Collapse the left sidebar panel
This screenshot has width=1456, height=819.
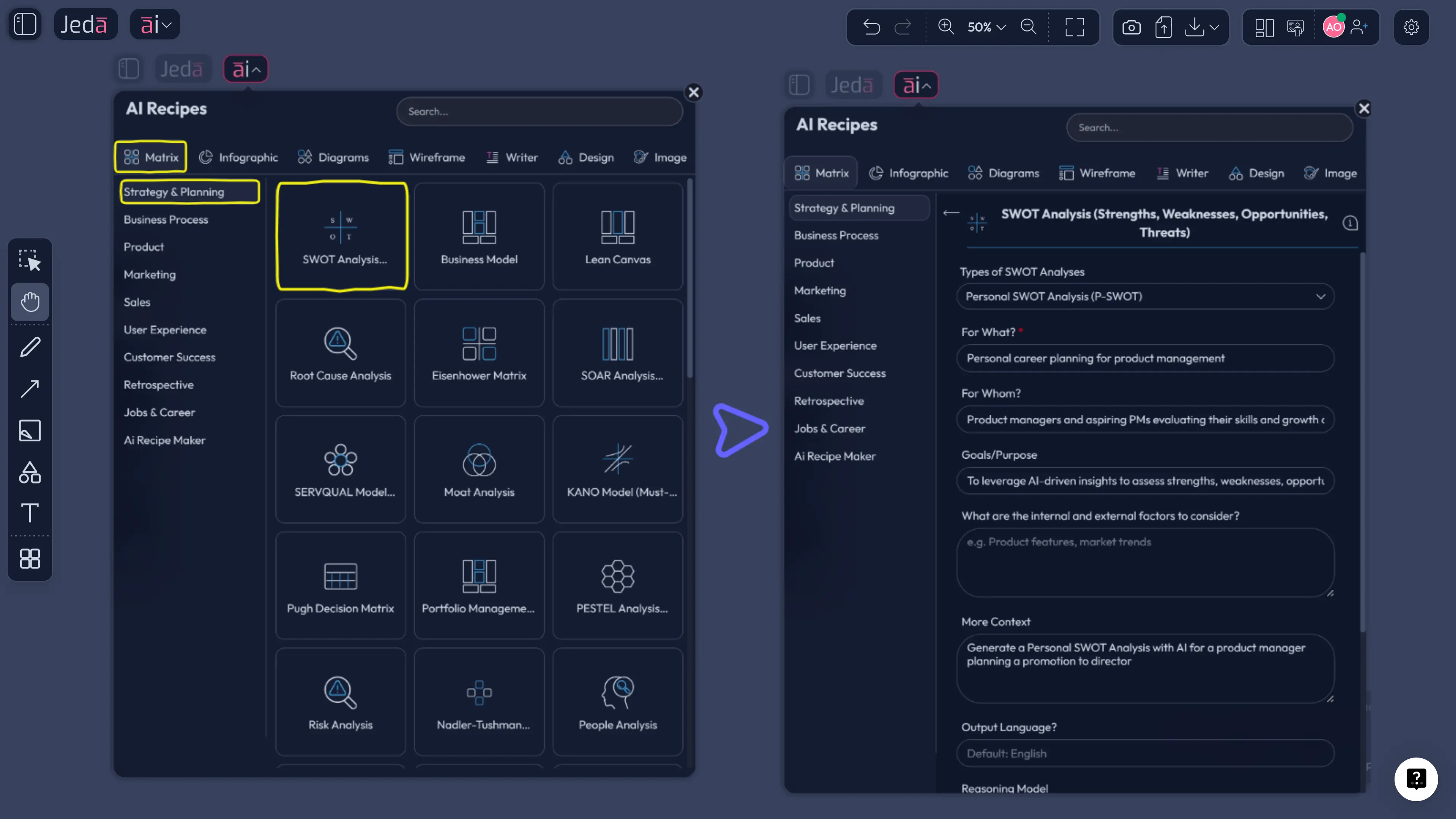24,24
